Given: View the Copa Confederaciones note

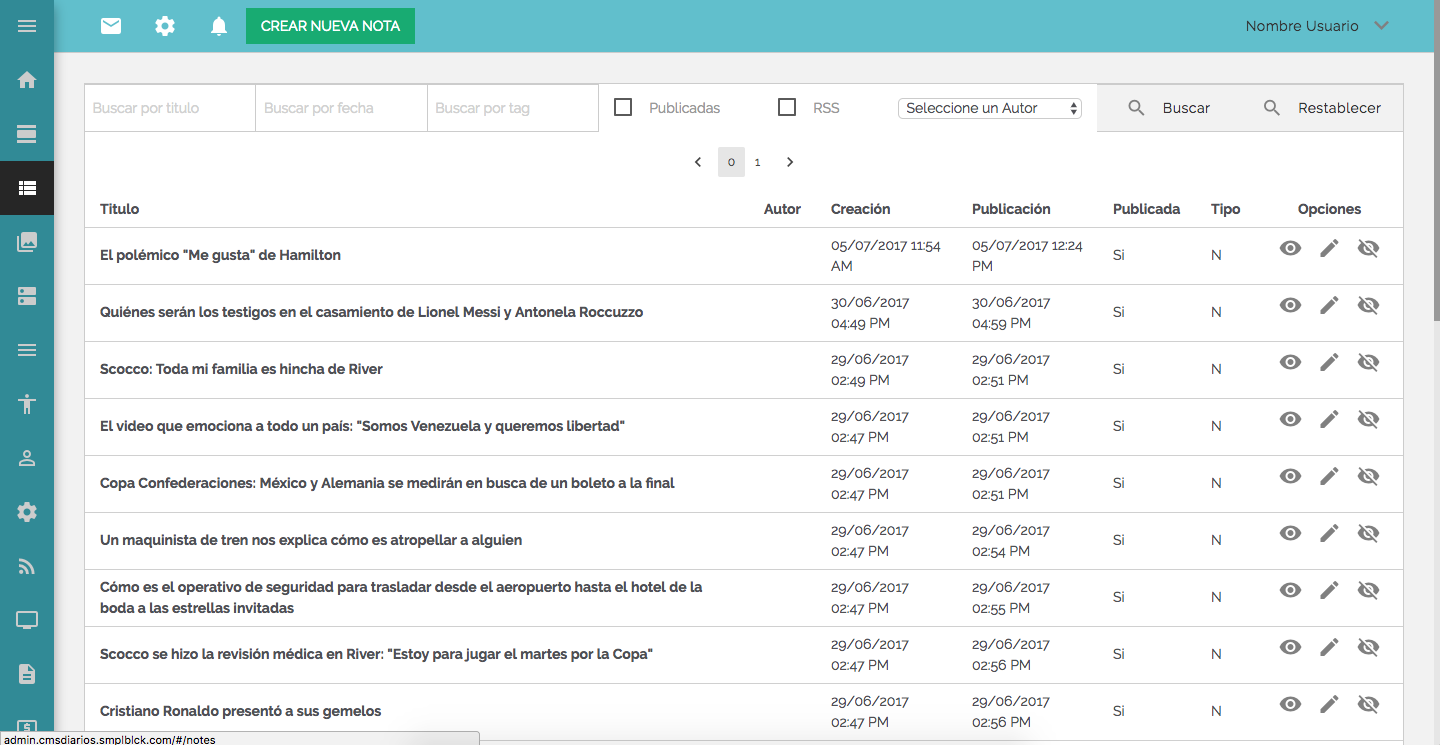Looking at the screenshot, I should (1291, 476).
